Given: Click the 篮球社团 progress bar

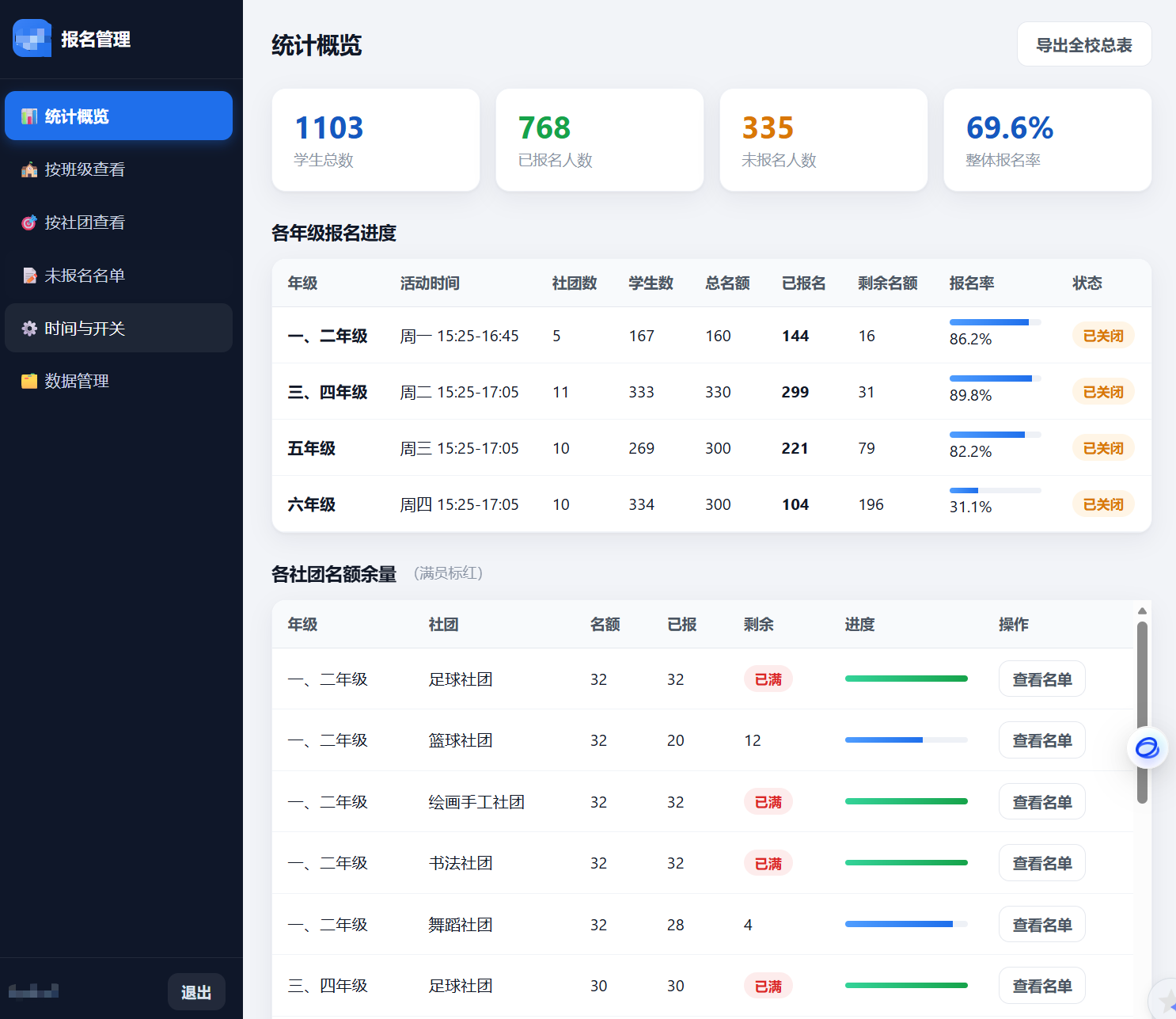Looking at the screenshot, I should (x=906, y=740).
